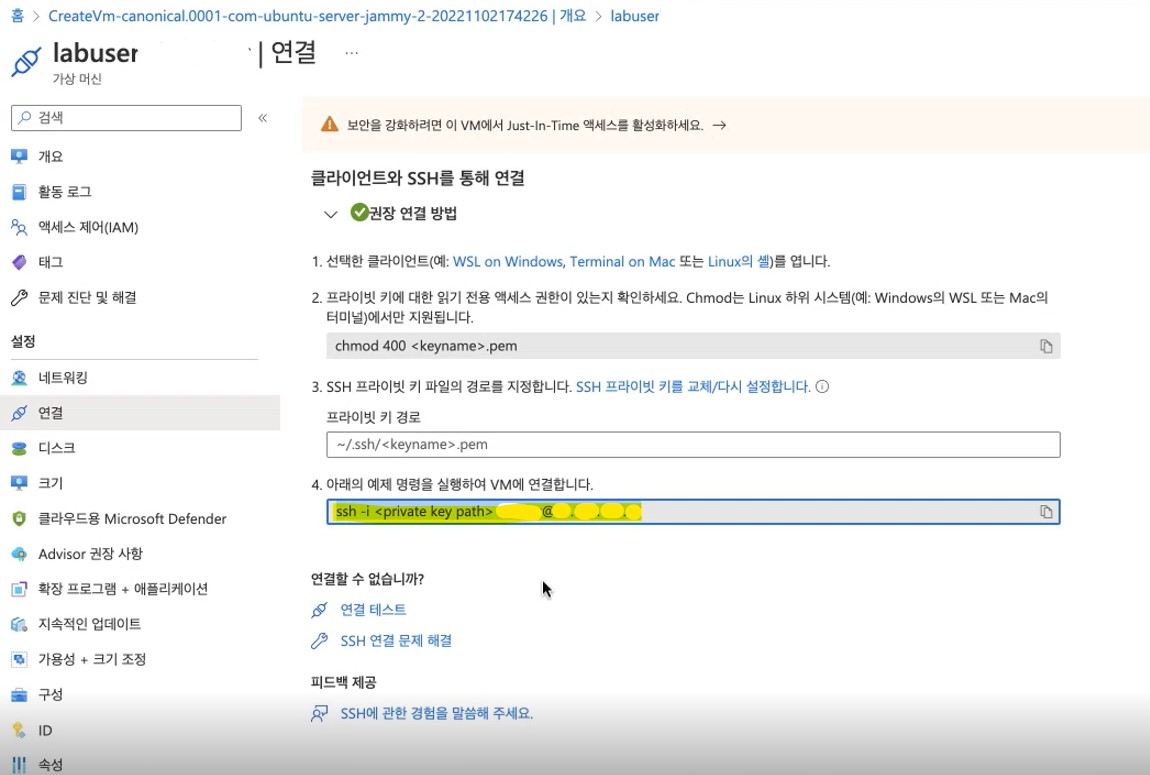Click the chmod 400 <keyname>.pem command box
Image resolution: width=1150 pixels, height=775 pixels.
[693, 346]
